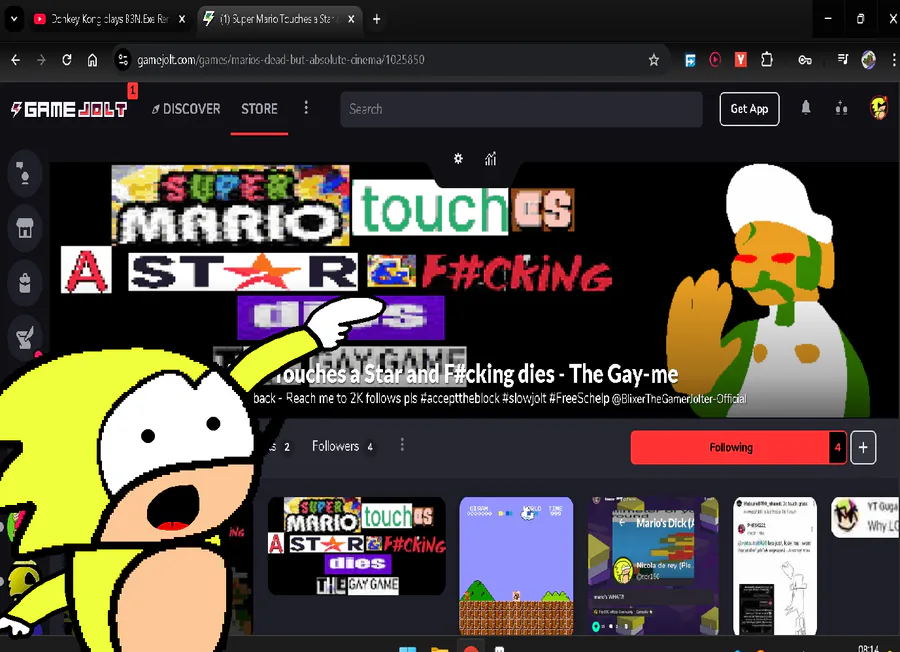Open the YT Guga thumbnail
The image size is (900, 652).
(x=866, y=518)
